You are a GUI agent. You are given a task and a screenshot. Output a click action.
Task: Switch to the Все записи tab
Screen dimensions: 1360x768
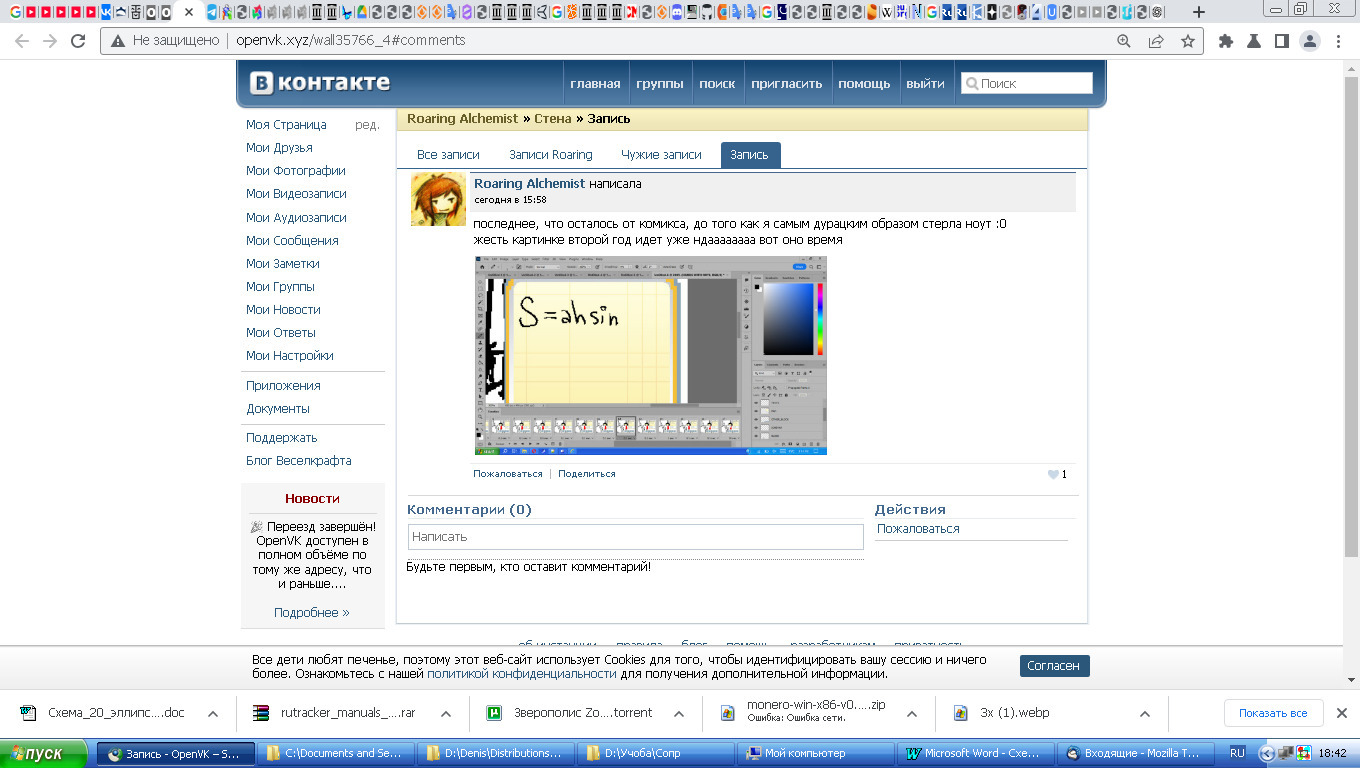point(448,155)
